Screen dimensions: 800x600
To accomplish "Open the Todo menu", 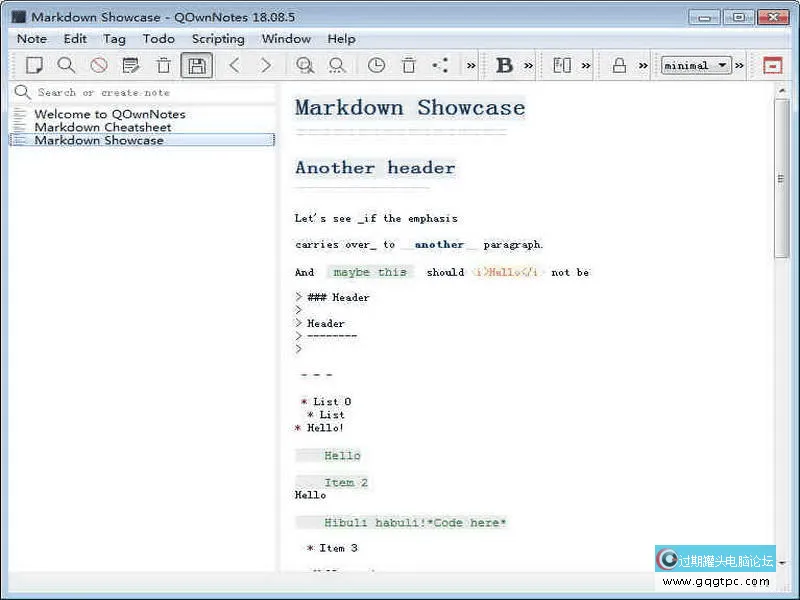I will [x=158, y=39].
